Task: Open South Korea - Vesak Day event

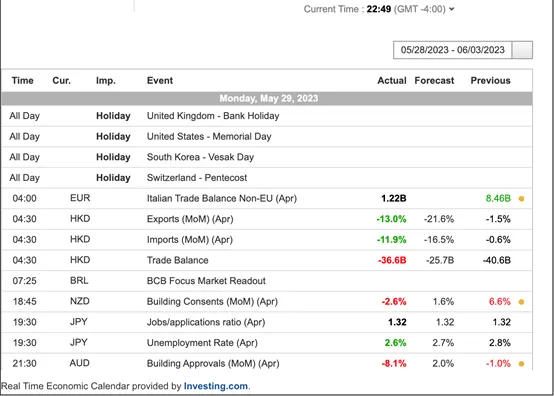Action: (200, 157)
